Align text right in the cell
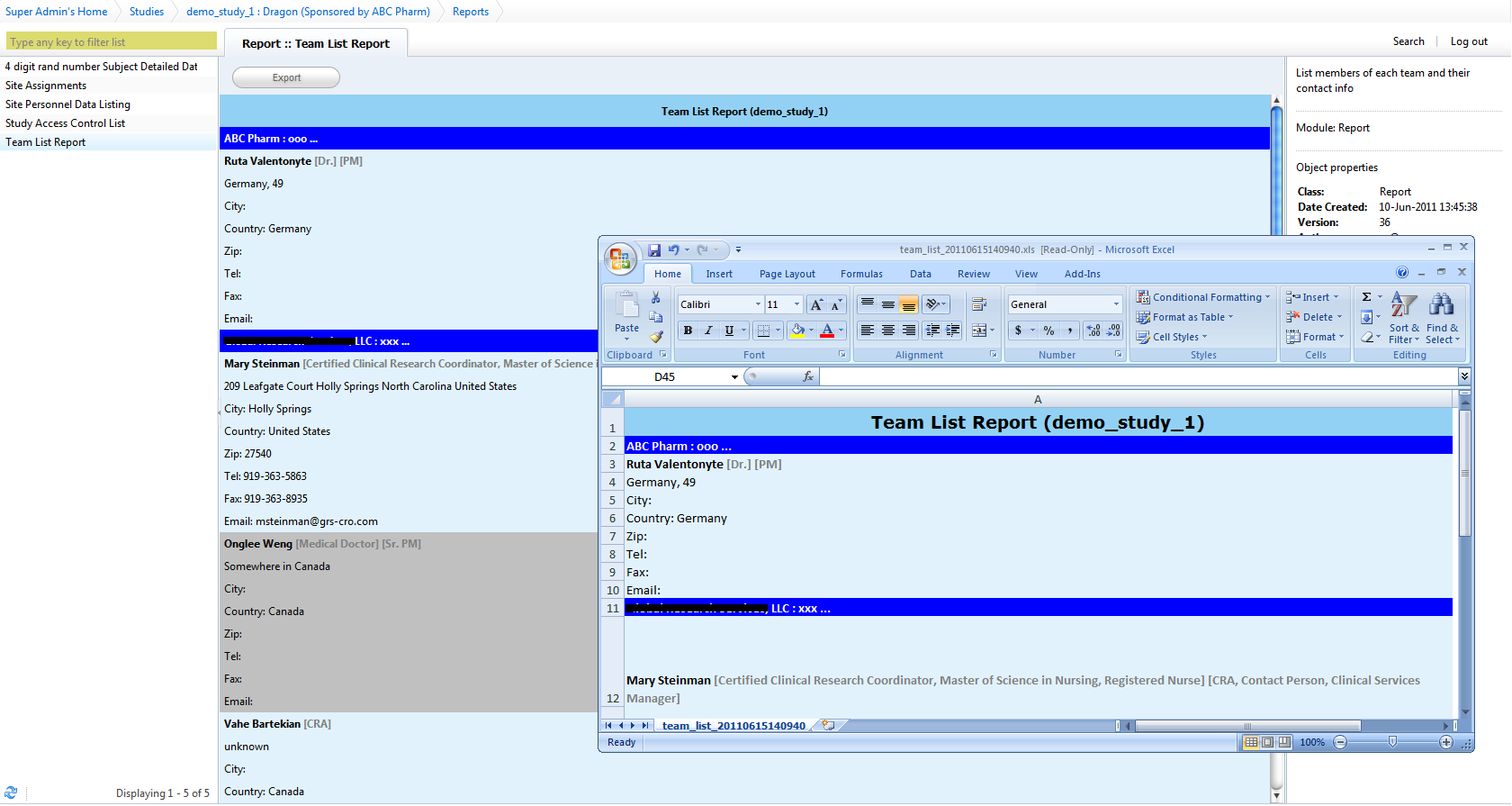 (x=909, y=331)
